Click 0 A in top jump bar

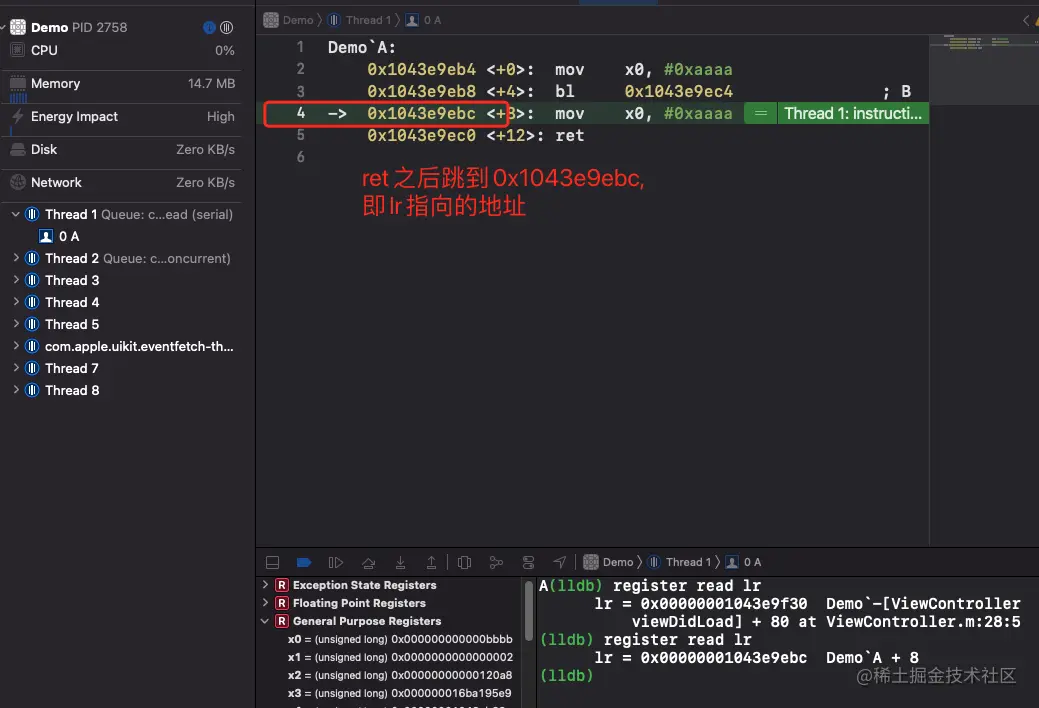click(423, 21)
